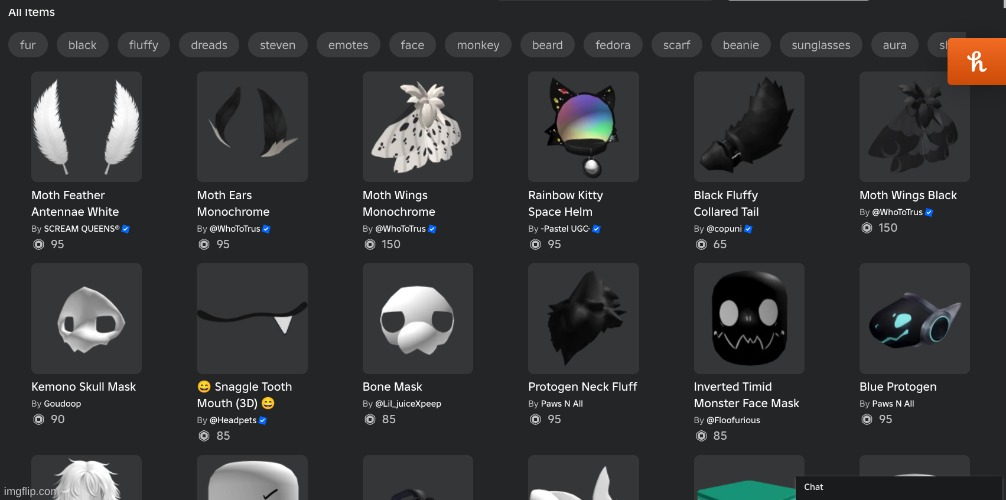Filter by the beard tag
1006x500 pixels.
(547, 45)
